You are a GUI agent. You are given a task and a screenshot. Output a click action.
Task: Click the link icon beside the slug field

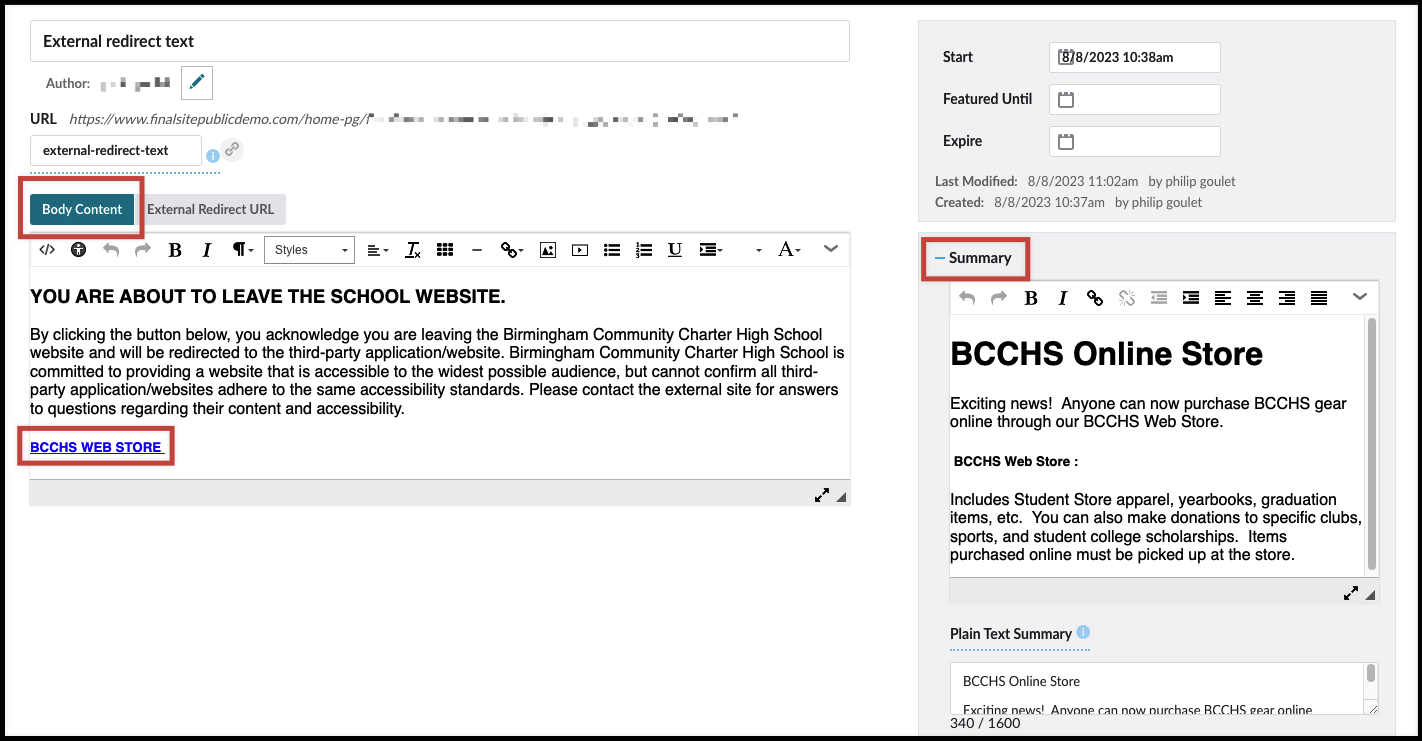click(x=232, y=150)
